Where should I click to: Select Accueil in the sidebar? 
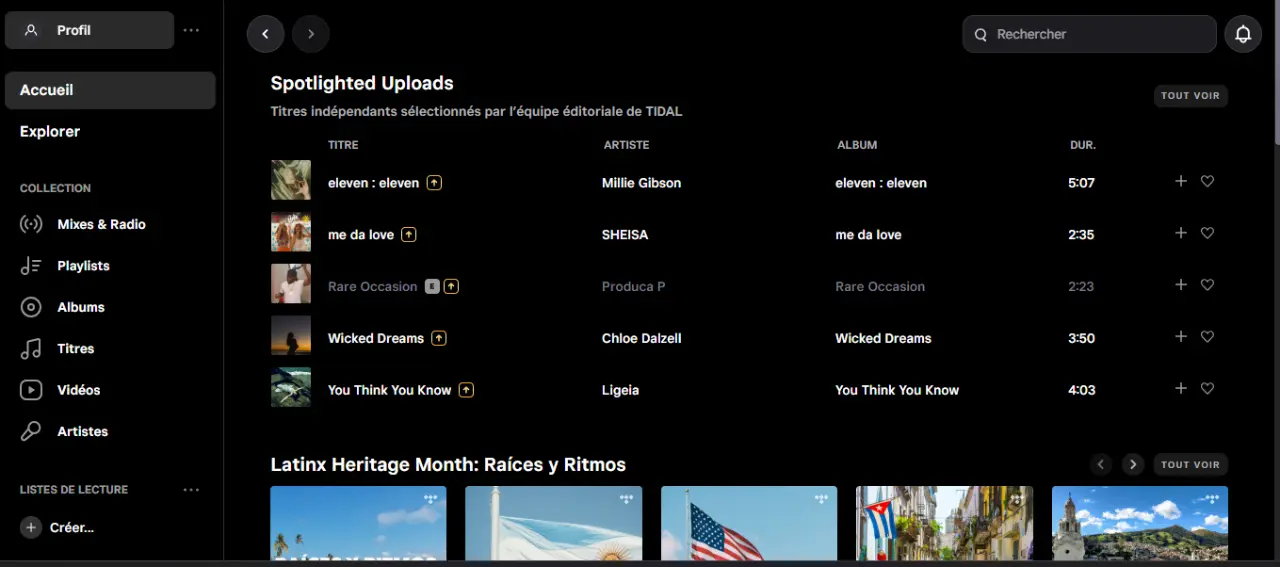pos(110,90)
